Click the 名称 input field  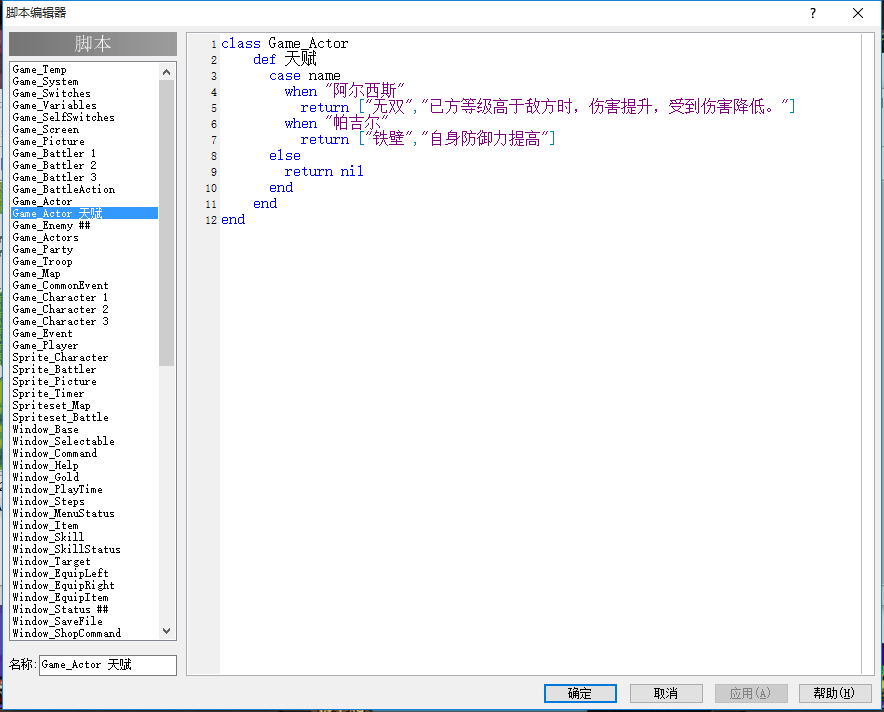pyautogui.click(x=108, y=665)
